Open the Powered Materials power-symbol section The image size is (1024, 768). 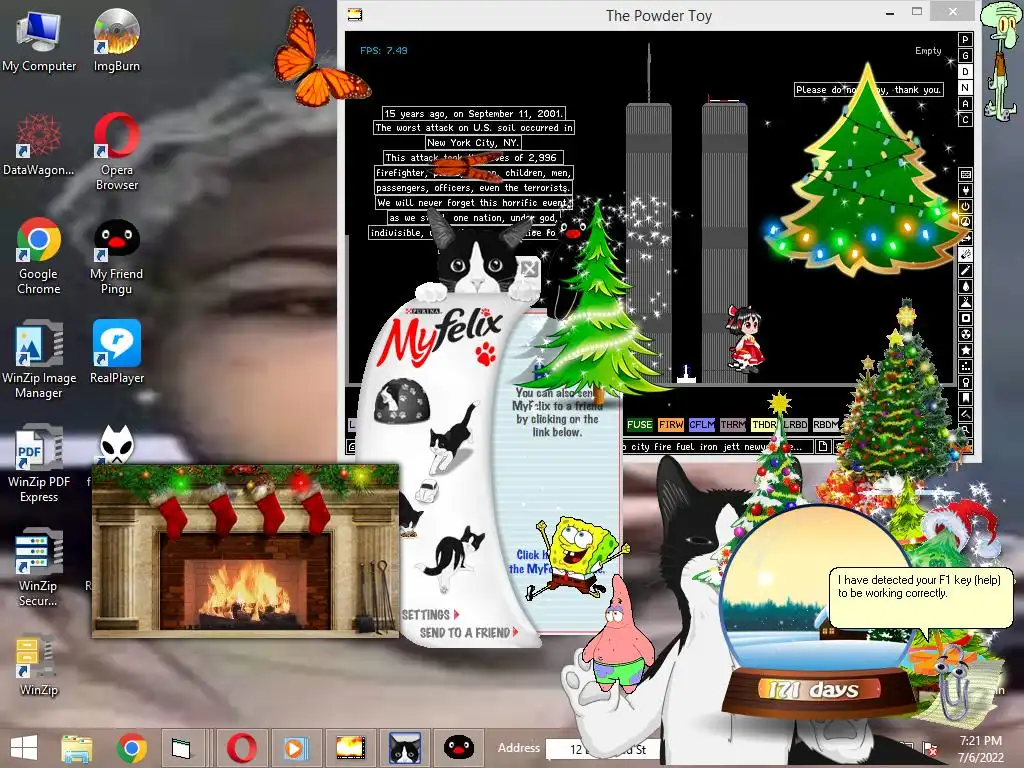coord(965,206)
